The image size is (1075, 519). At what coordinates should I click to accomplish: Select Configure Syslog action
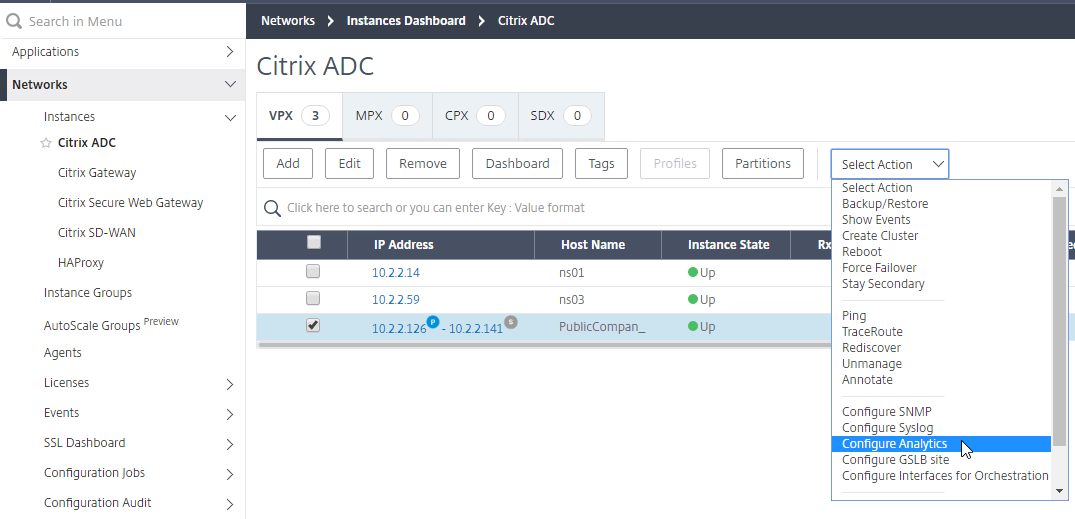tap(888, 428)
